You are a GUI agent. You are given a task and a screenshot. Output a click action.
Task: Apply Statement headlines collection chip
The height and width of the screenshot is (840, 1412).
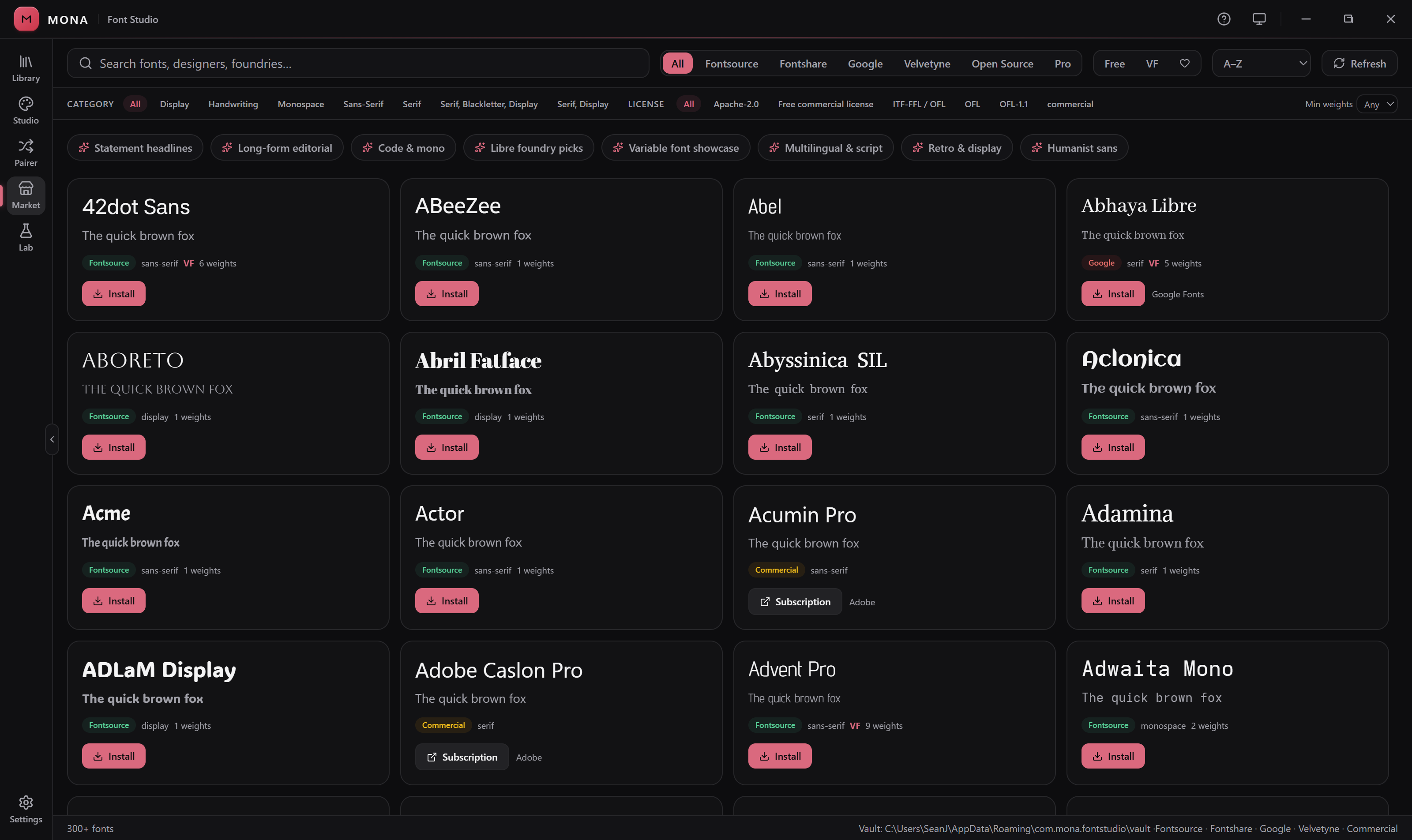pyautogui.click(x=135, y=148)
